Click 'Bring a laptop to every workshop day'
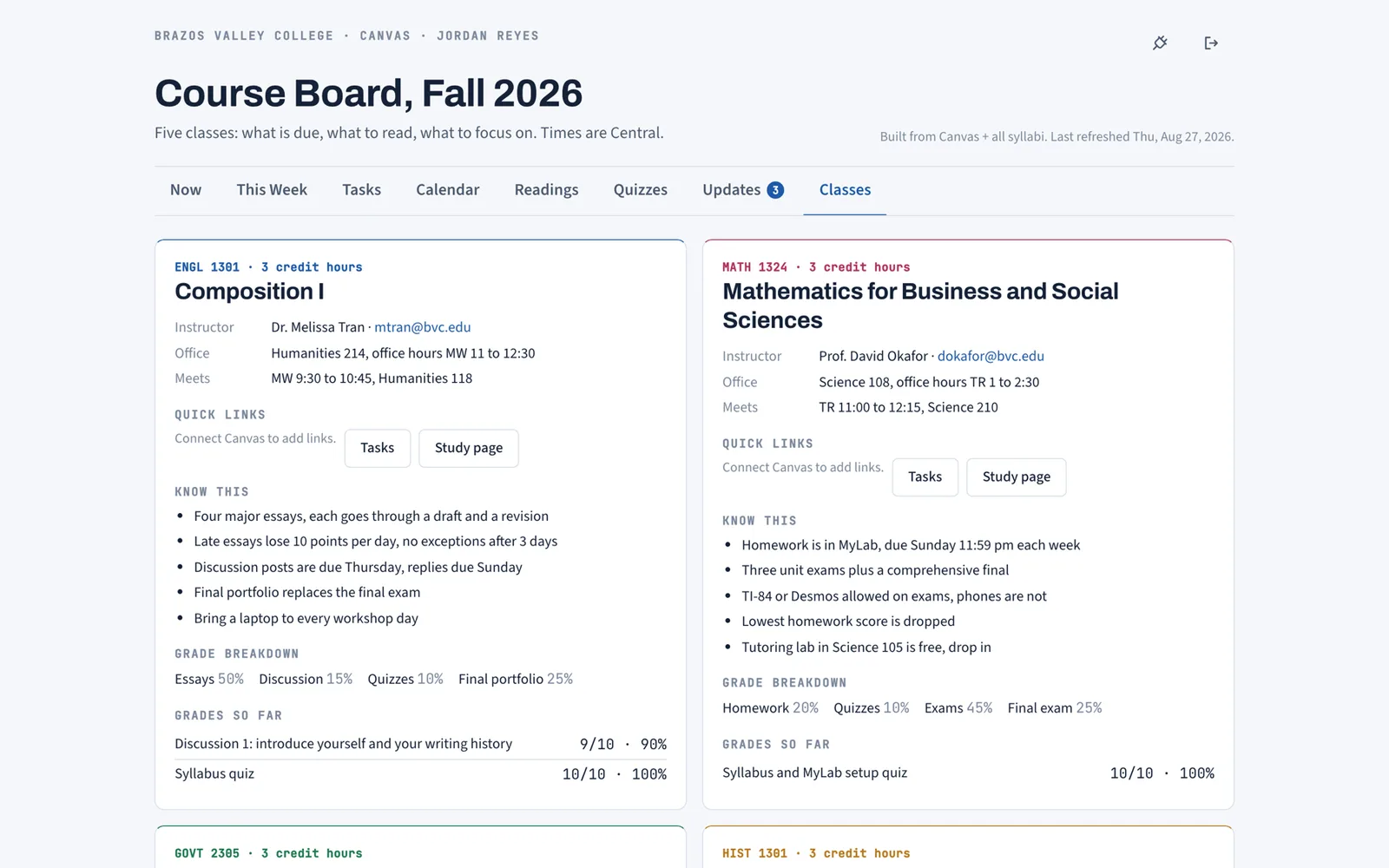1389x868 pixels. (306, 618)
